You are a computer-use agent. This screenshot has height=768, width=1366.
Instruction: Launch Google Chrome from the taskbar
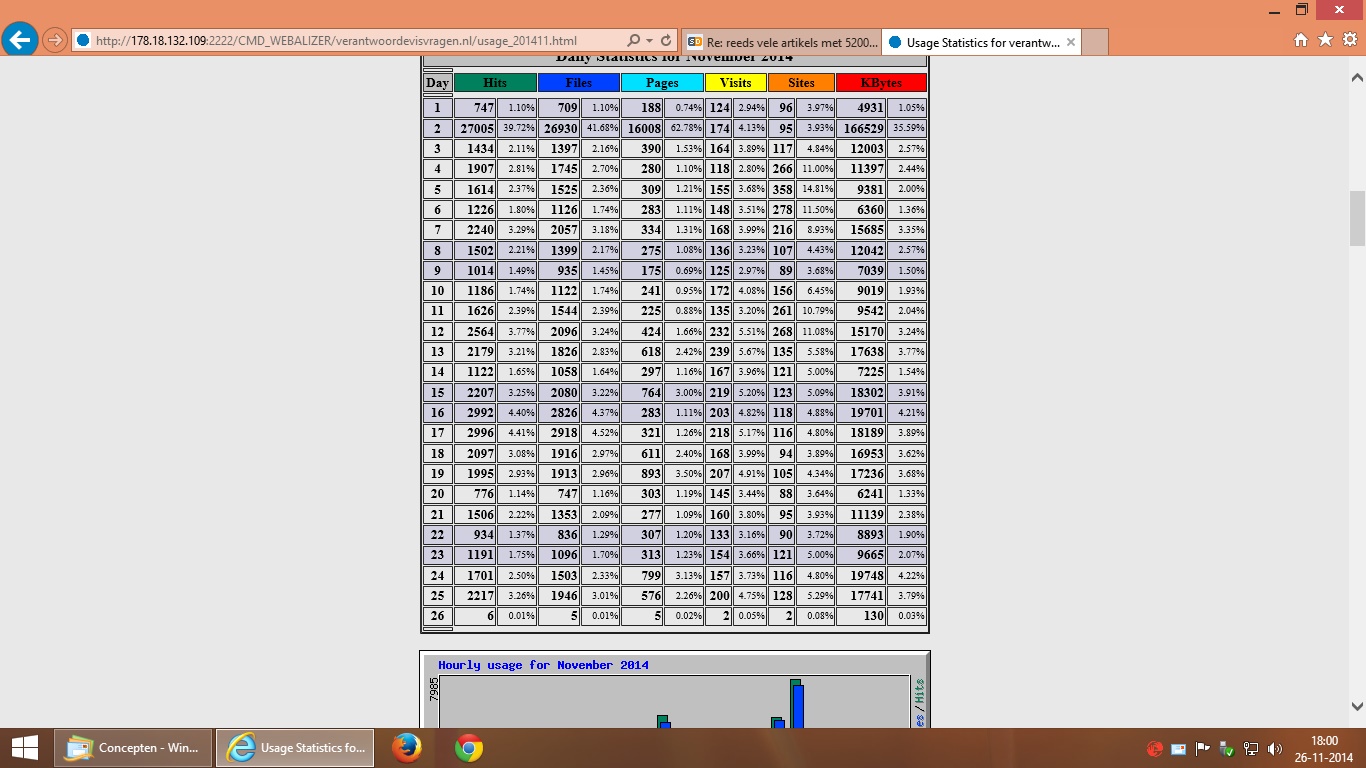point(469,748)
